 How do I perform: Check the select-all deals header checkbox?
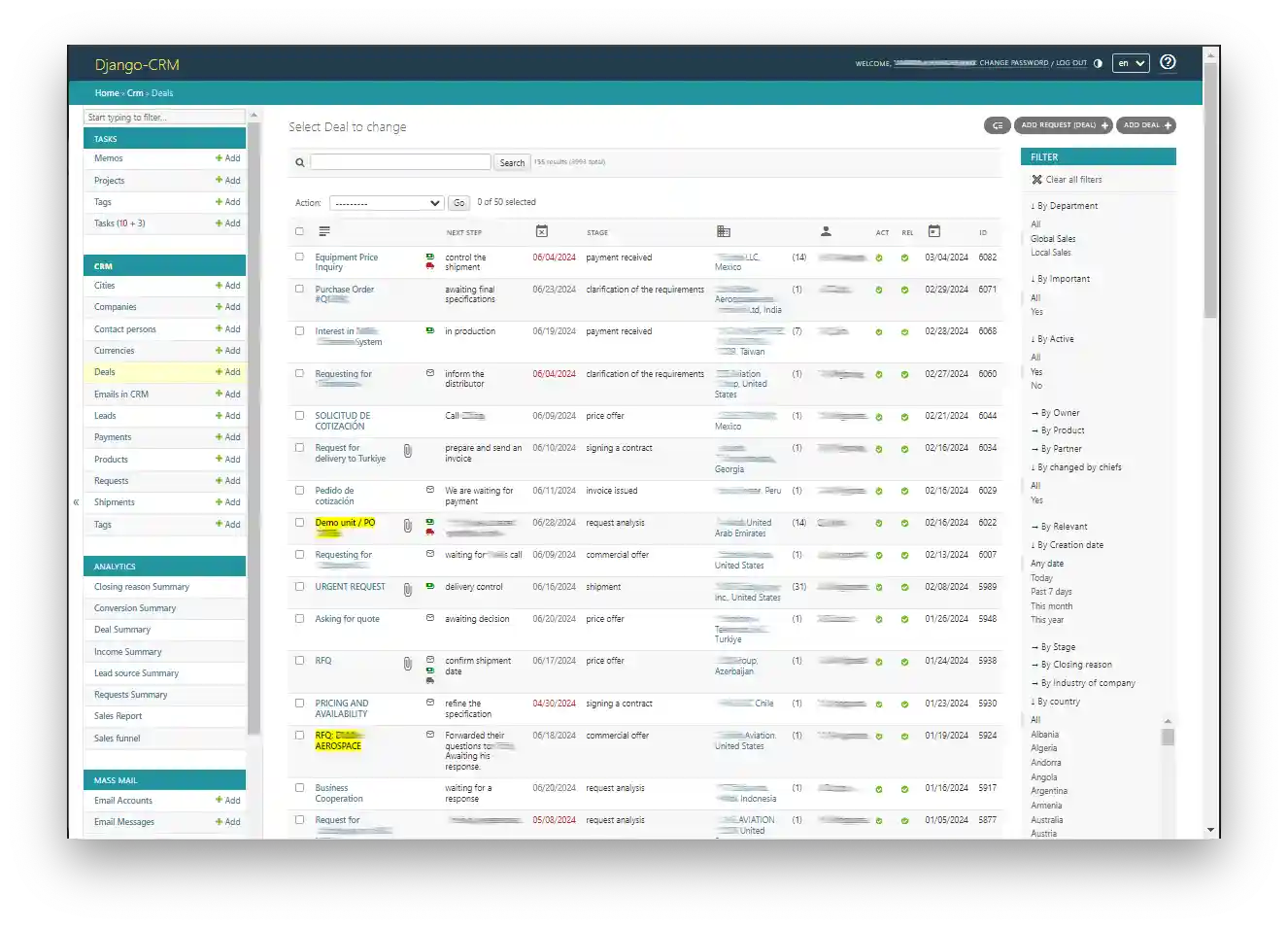299,231
